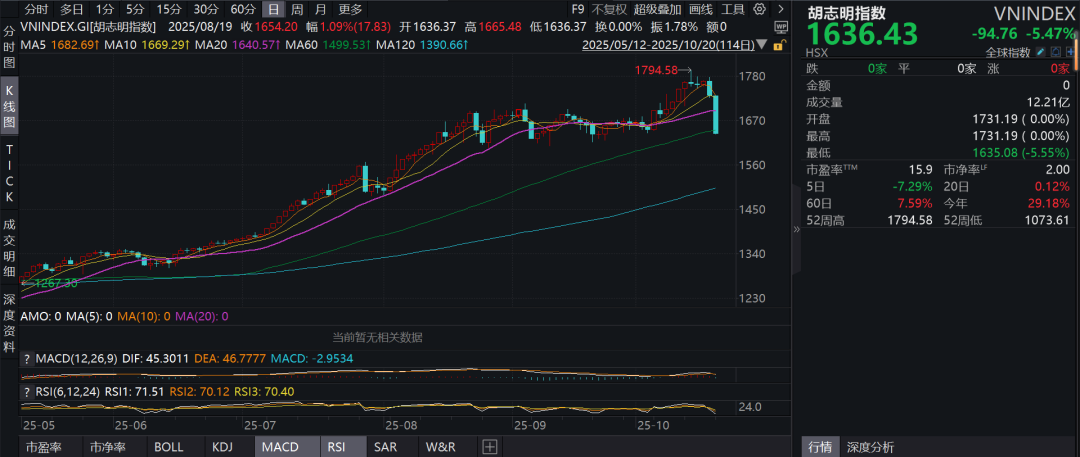Screen dimensions: 1080x457
Task: Toggle the MACD indicator tab
Action: pos(280,447)
